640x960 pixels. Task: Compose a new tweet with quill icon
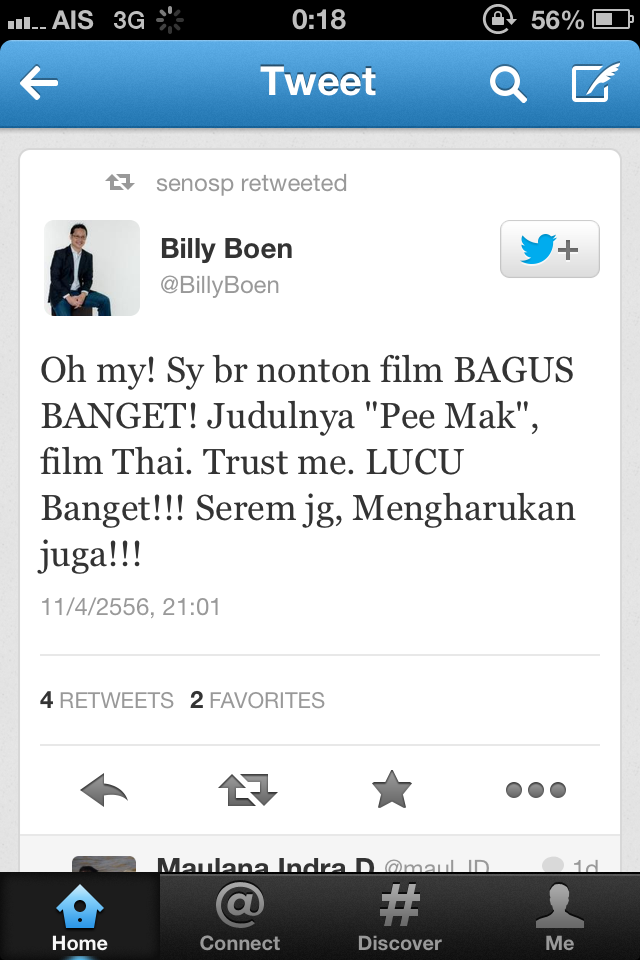[595, 82]
